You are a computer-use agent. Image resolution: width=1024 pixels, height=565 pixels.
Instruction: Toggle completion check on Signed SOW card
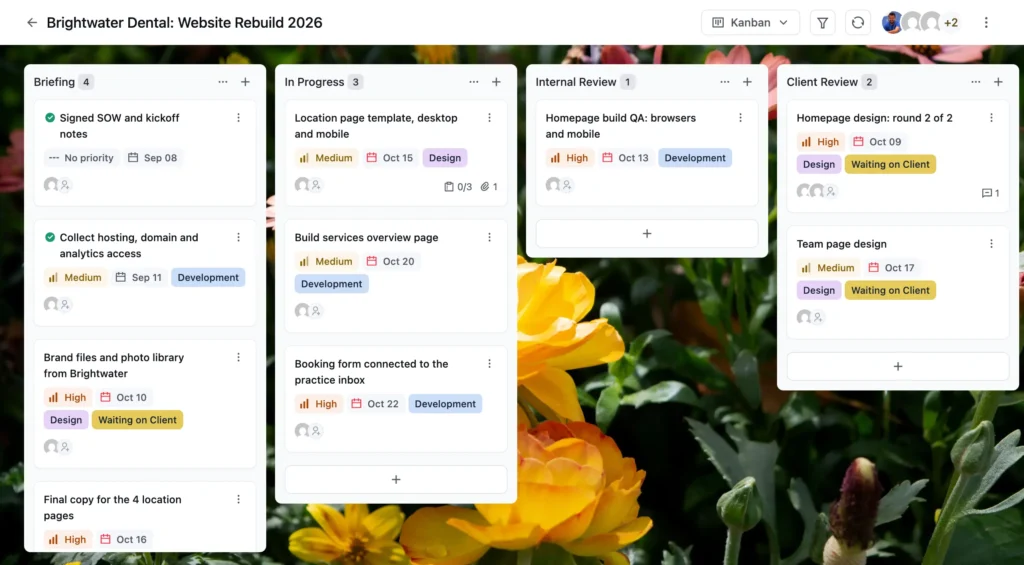pos(50,118)
